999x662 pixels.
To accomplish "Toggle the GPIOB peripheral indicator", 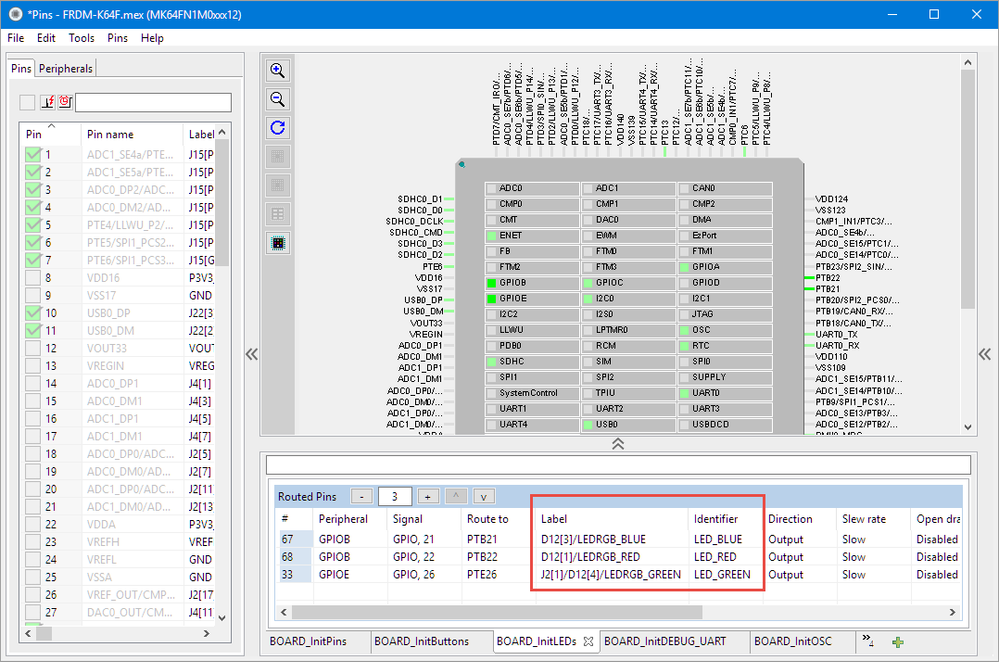I will 491,283.
